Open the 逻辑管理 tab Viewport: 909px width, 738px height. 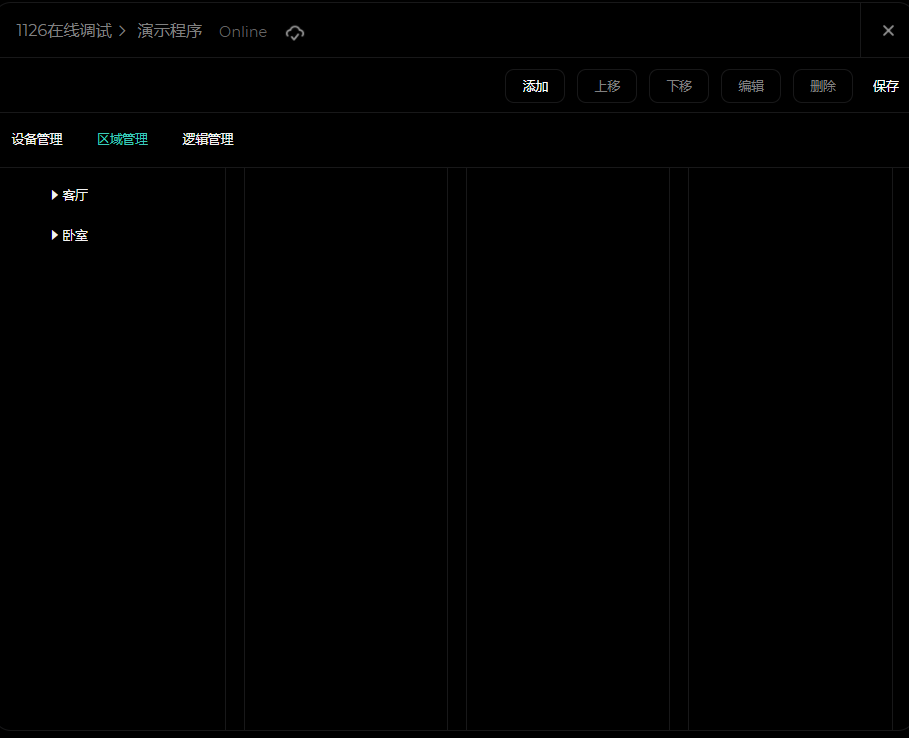(208, 139)
